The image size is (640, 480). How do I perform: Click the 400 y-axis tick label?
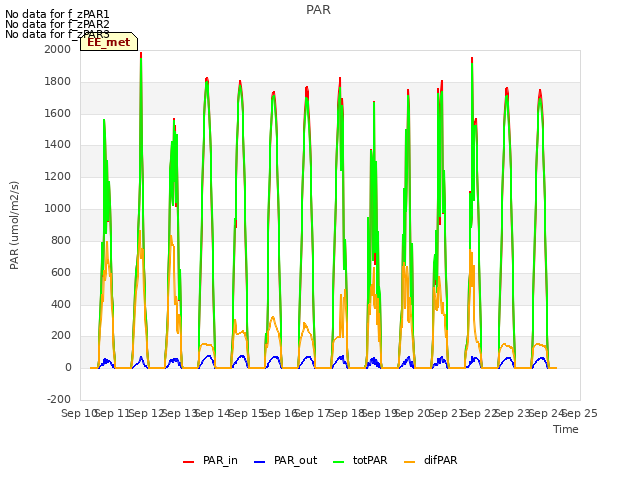[x=61, y=304]
